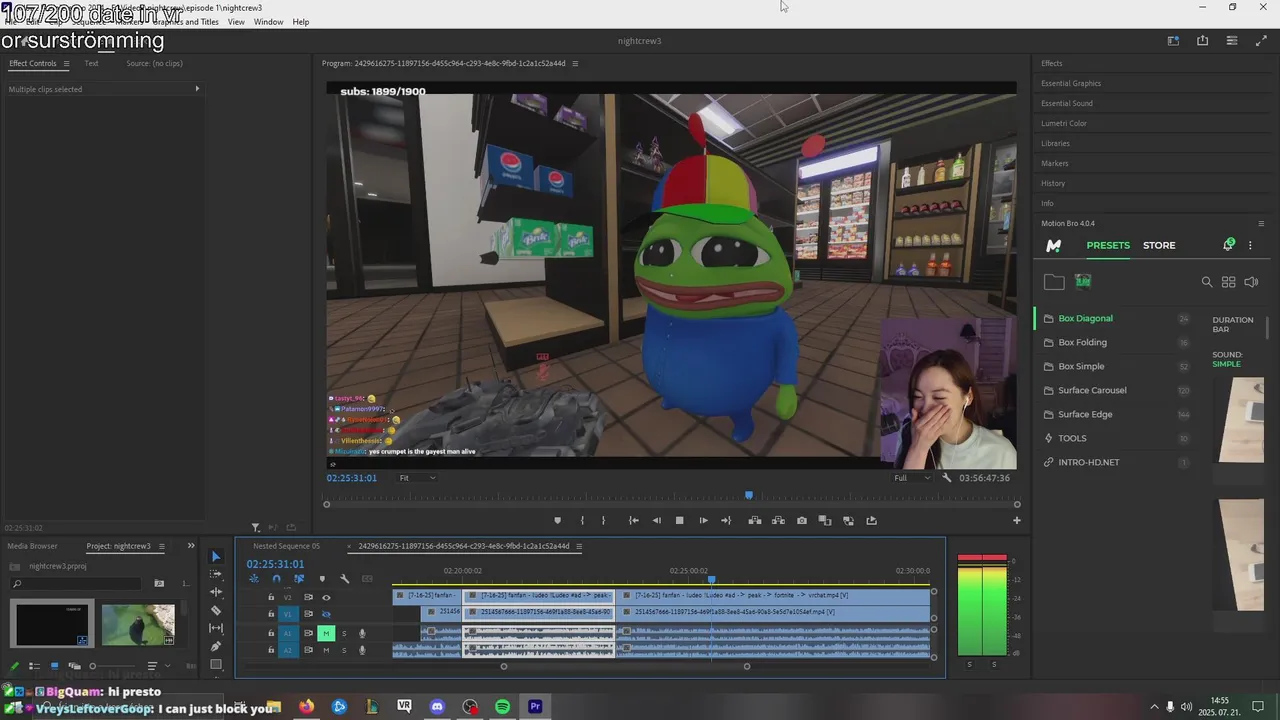Viewport: 1280px width, 720px height.
Task: Click the Mark Out button
Action: (603, 520)
